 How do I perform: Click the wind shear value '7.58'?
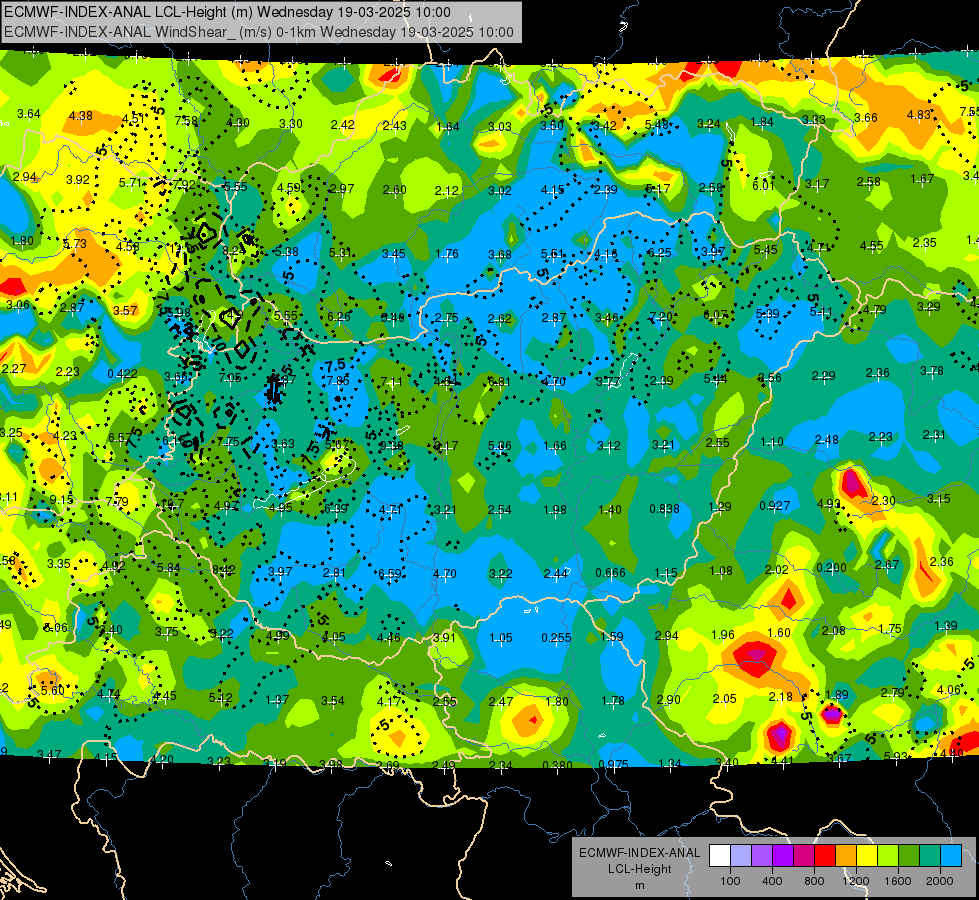coord(187,121)
